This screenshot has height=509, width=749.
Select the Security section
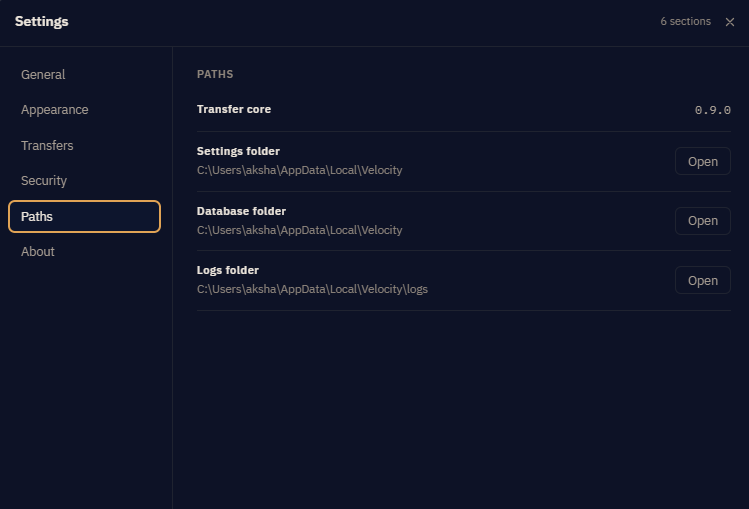[x=85, y=181]
